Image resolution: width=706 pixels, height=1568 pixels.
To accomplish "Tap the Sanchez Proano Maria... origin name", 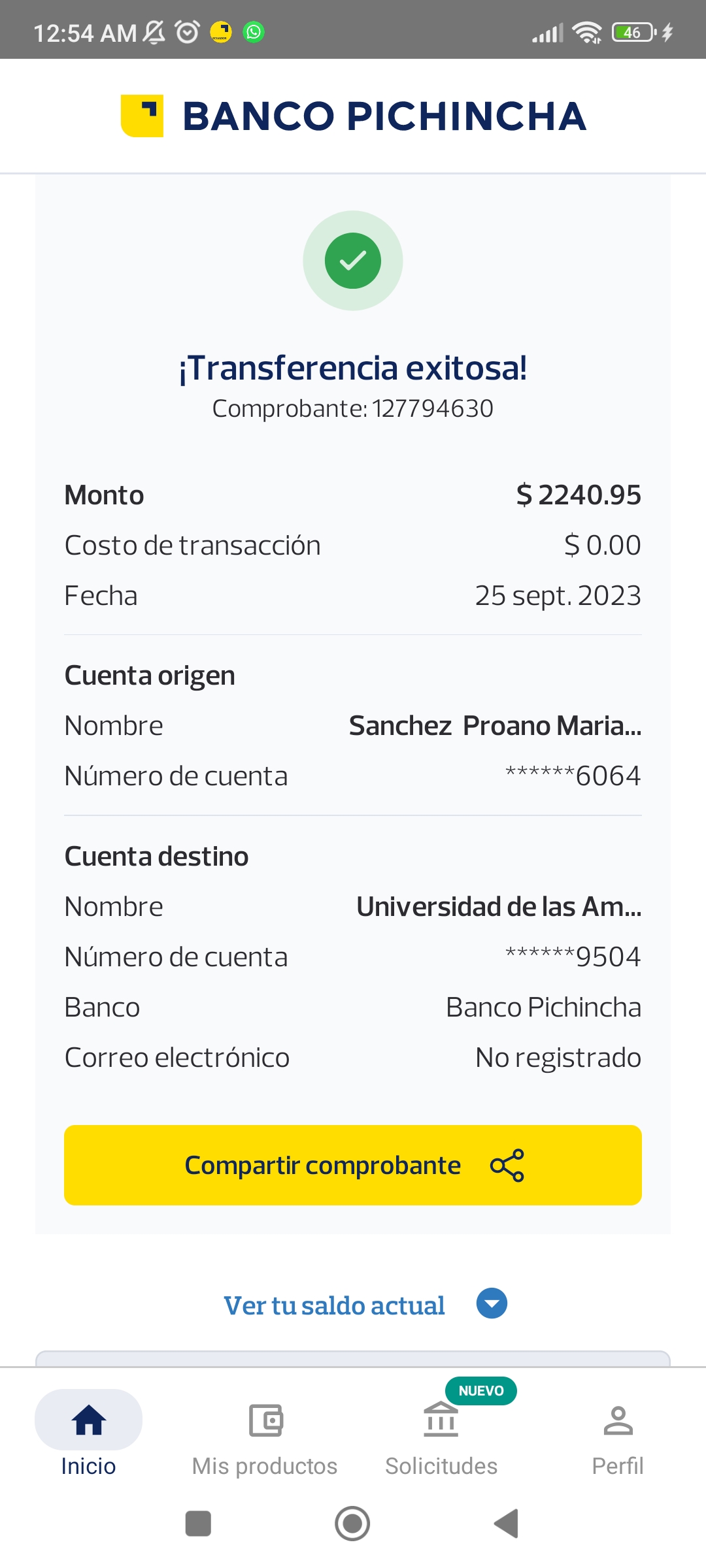I will [x=495, y=726].
